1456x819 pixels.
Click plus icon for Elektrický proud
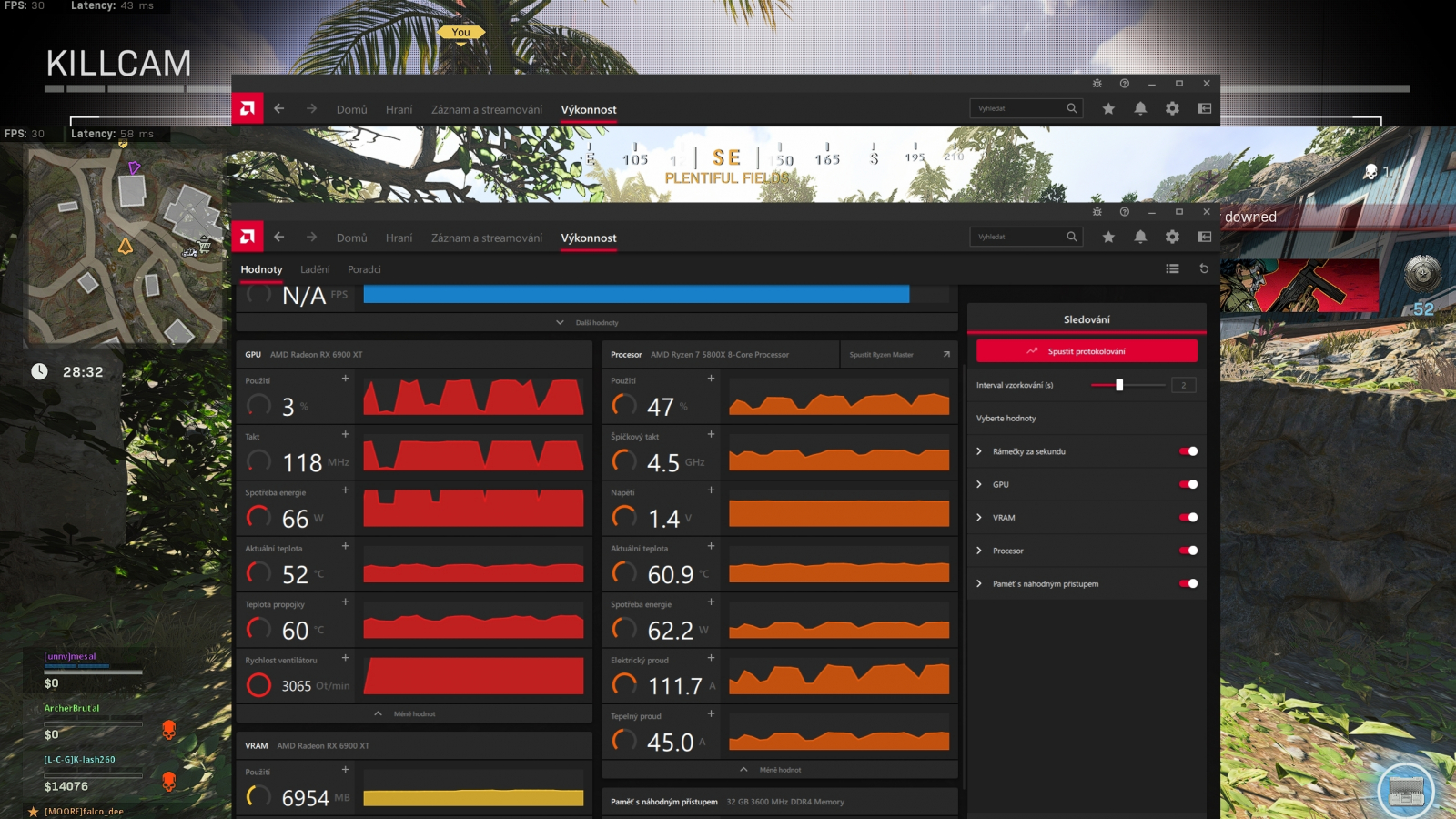coord(711,657)
